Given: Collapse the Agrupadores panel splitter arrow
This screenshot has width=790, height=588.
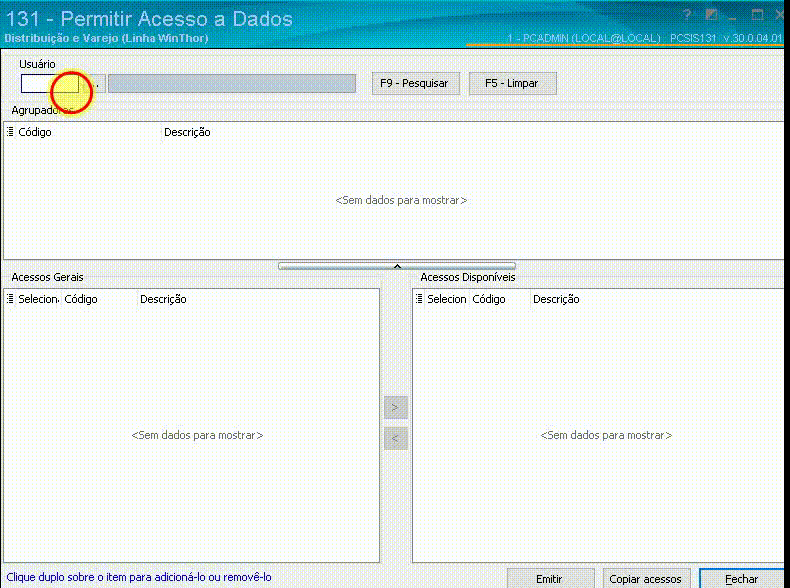Looking at the screenshot, I should pos(397,266).
